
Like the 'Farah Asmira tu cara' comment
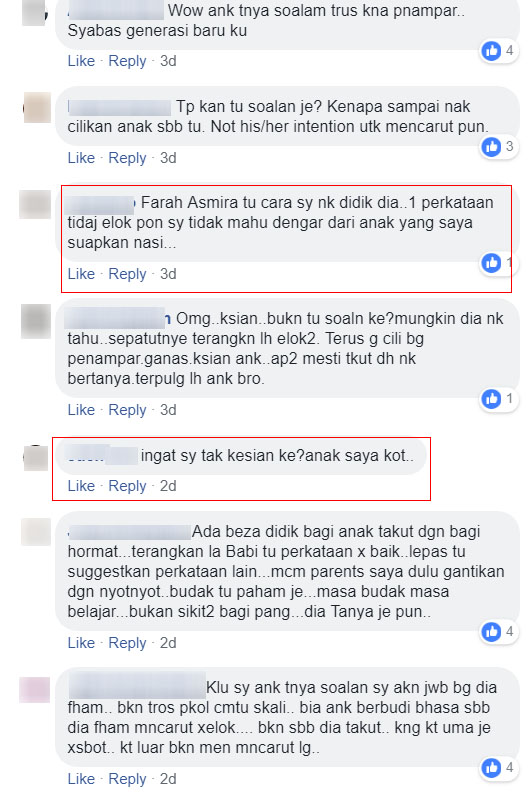(81, 274)
